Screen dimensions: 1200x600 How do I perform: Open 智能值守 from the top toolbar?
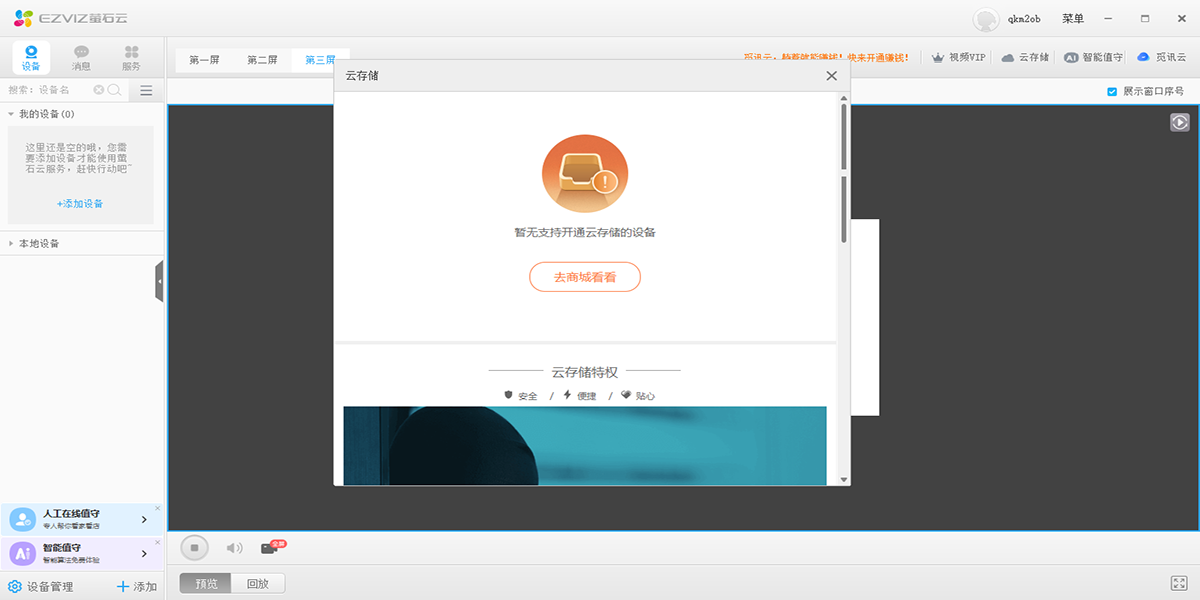[1073, 57]
